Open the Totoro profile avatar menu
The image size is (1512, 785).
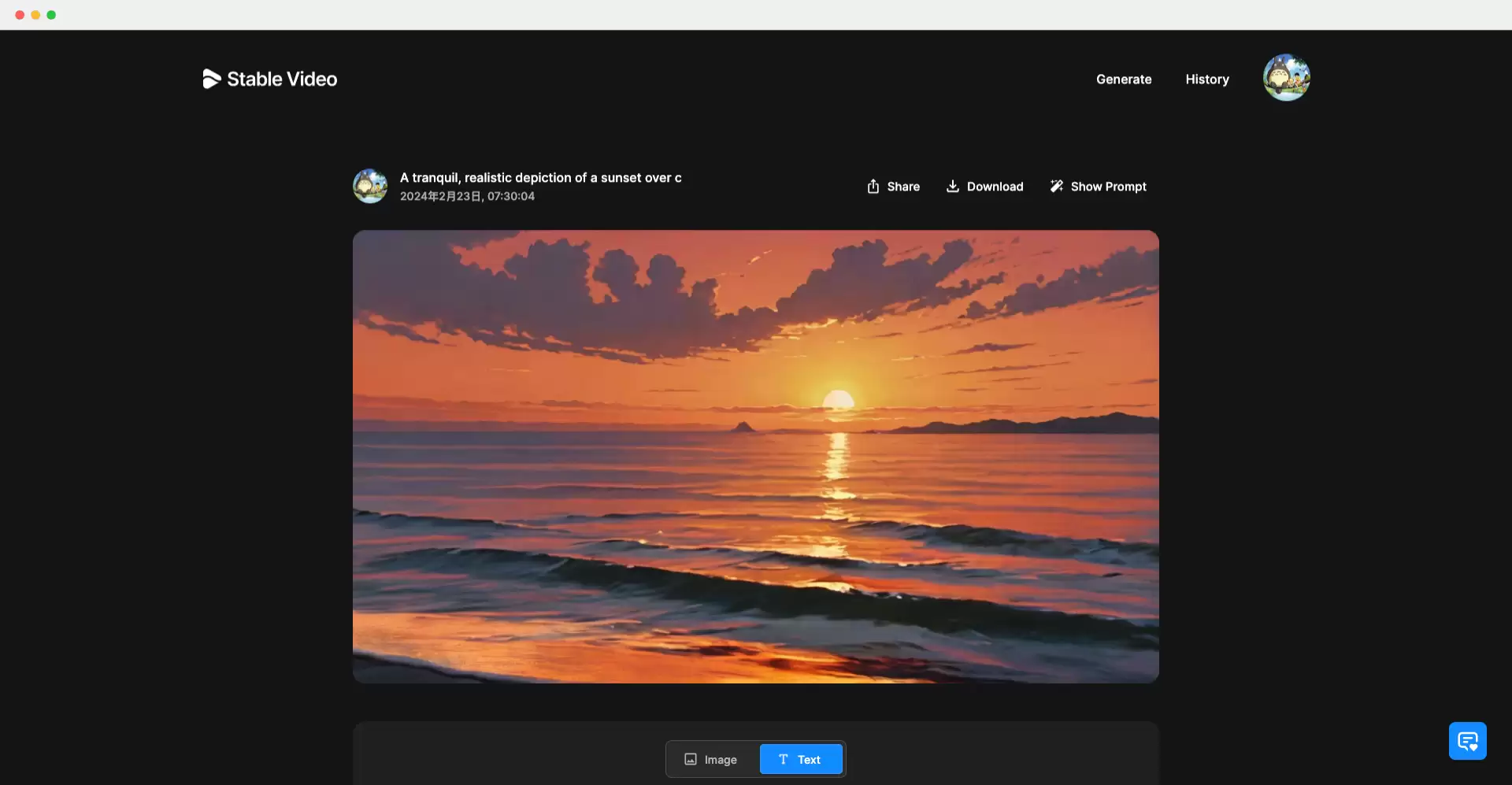click(1287, 78)
